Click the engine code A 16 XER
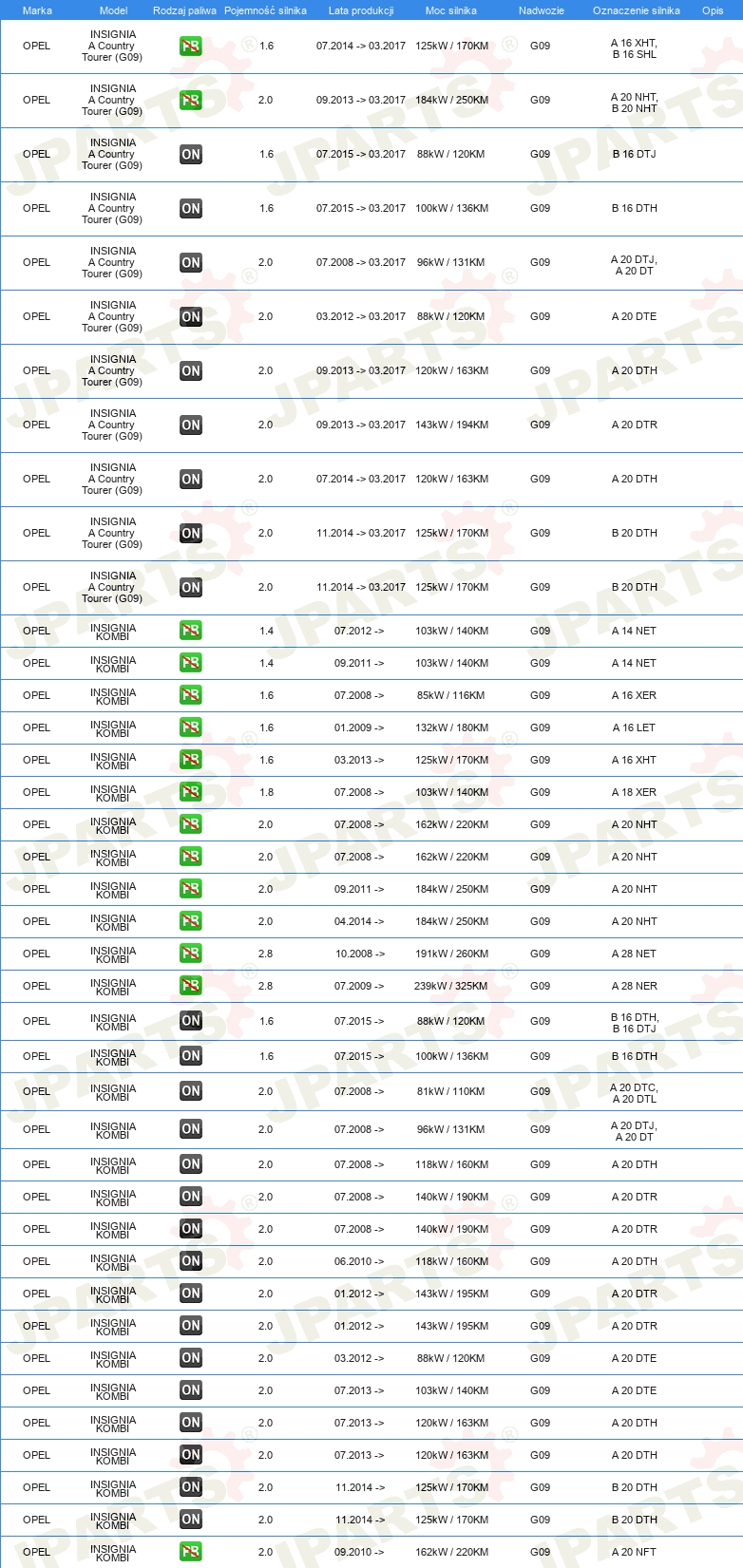The image size is (743, 1568). click(x=634, y=695)
